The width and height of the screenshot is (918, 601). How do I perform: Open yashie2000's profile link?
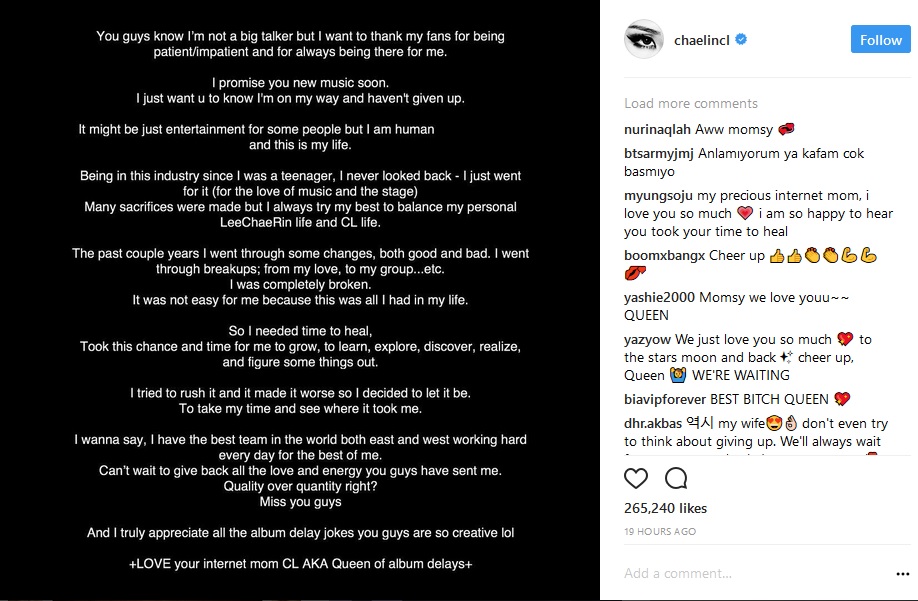point(659,298)
